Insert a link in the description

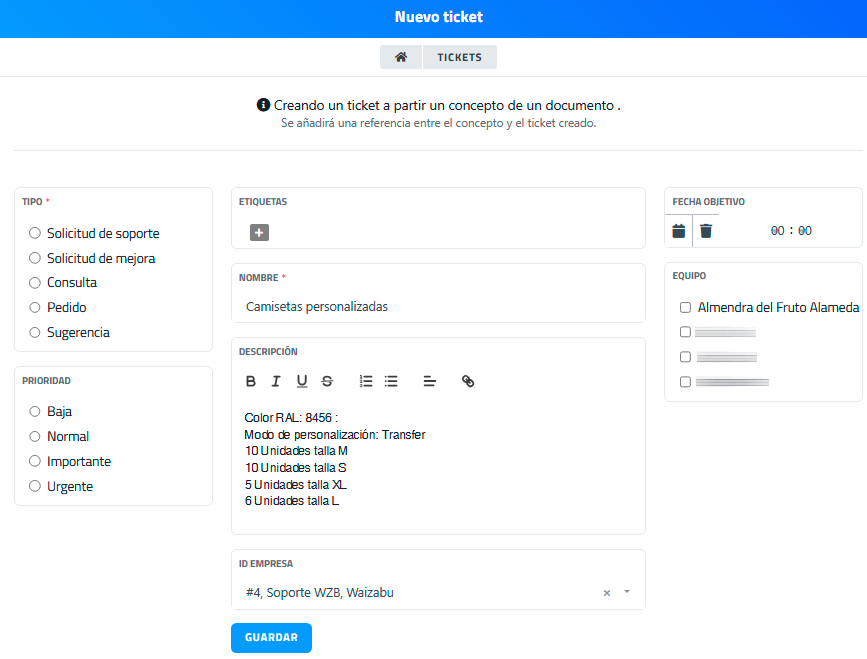(x=468, y=381)
